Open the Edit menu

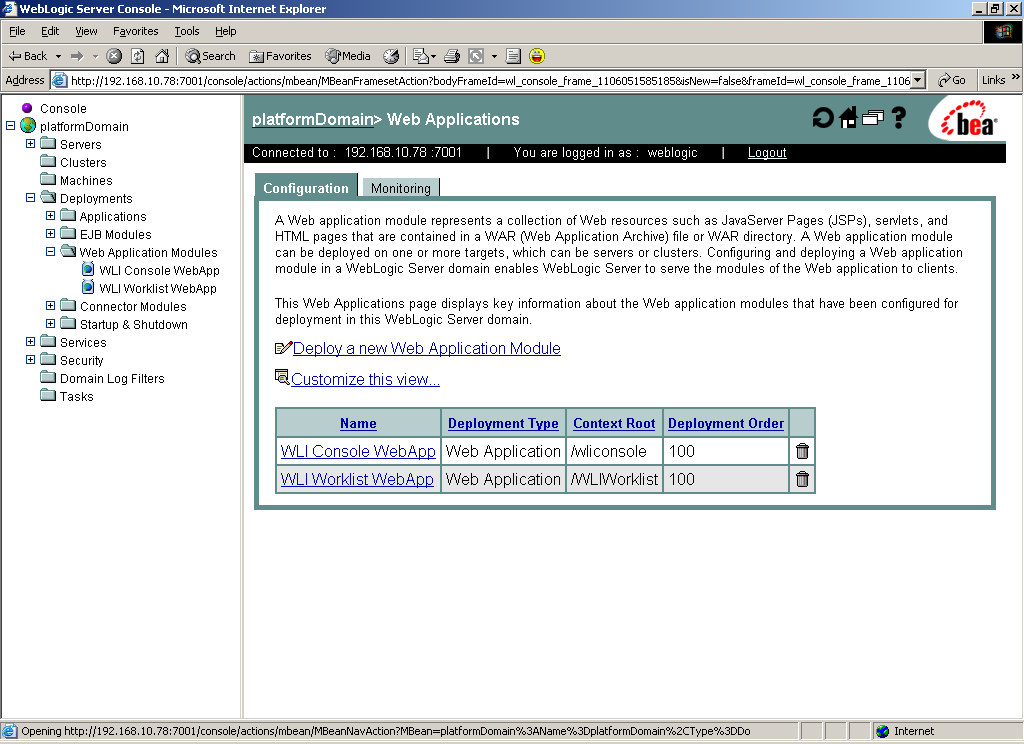point(50,31)
